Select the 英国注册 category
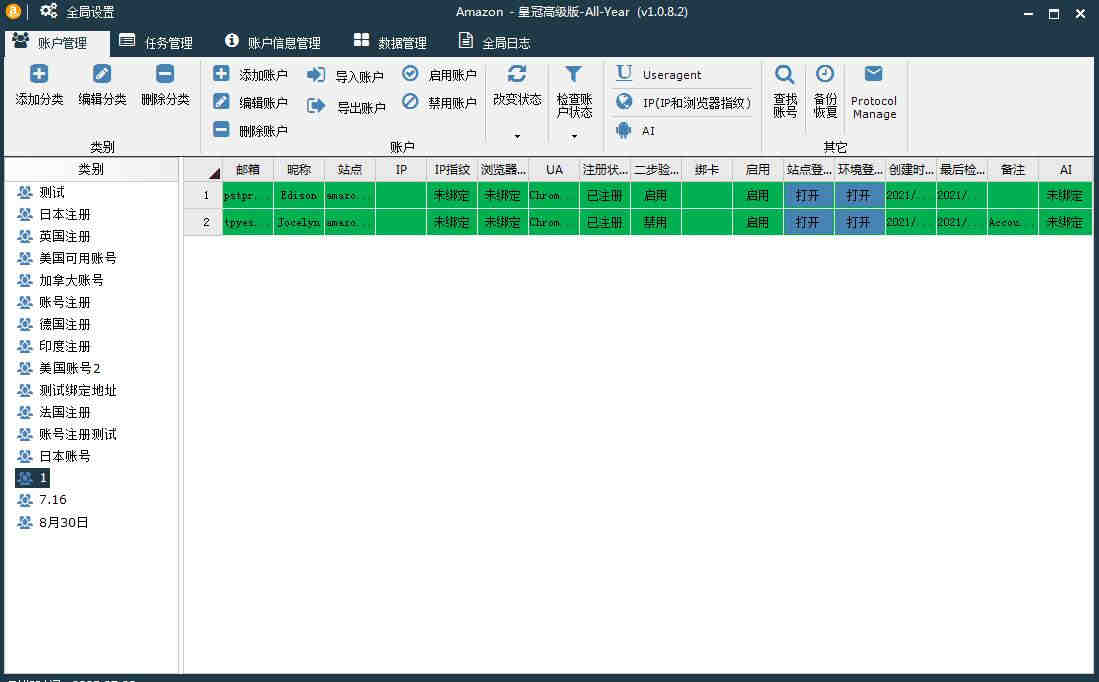The height and width of the screenshot is (682, 1099). click(54, 236)
